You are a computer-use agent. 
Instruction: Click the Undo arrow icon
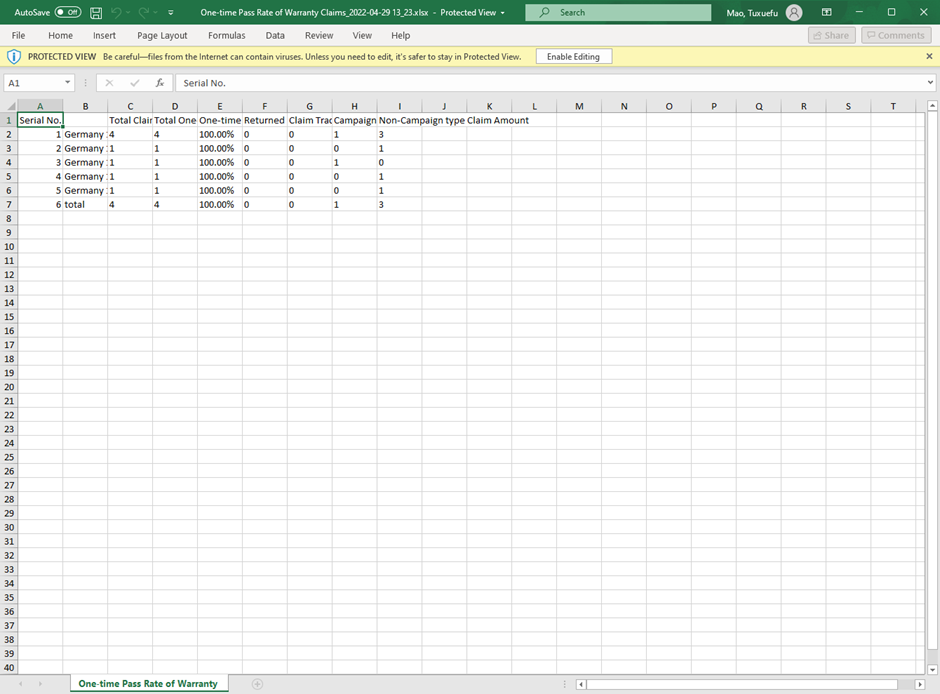116,12
